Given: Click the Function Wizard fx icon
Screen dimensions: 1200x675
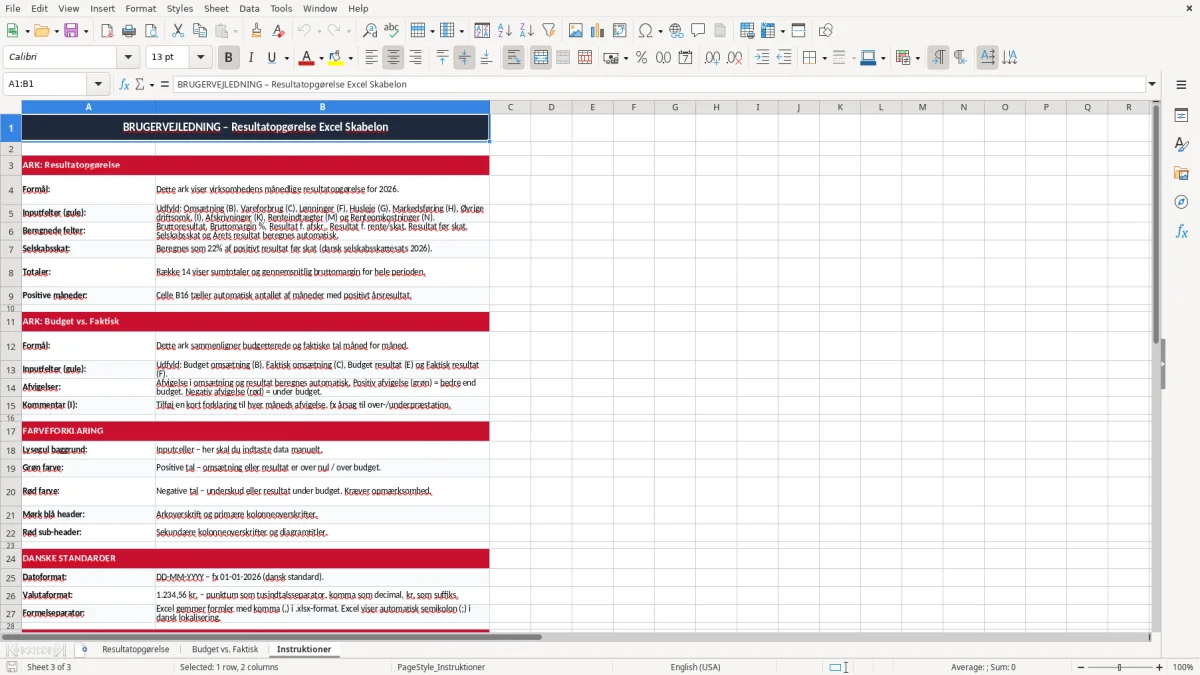Looking at the screenshot, I should pyautogui.click(x=125, y=84).
